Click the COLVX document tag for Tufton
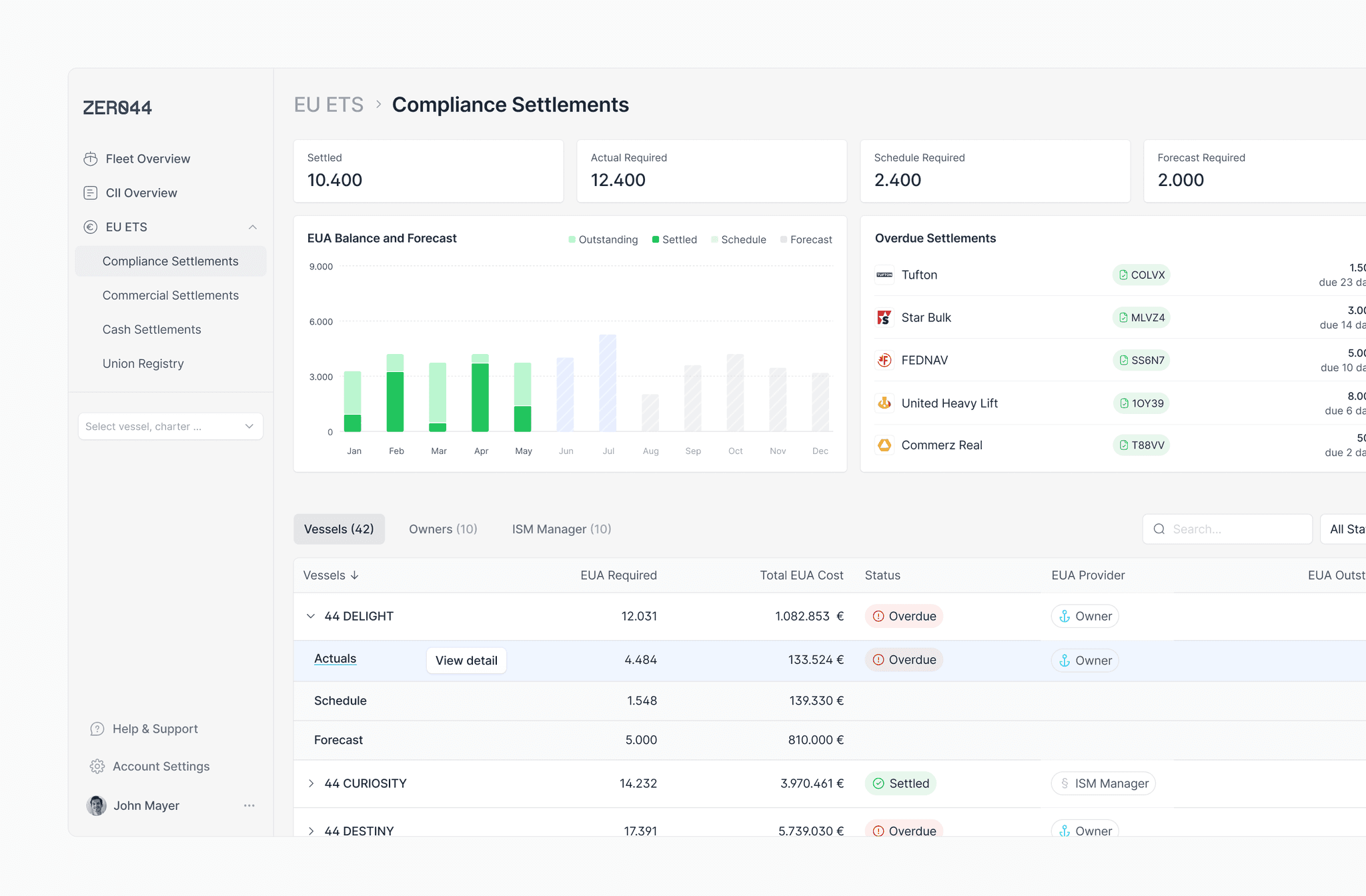 pyautogui.click(x=1141, y=275)
